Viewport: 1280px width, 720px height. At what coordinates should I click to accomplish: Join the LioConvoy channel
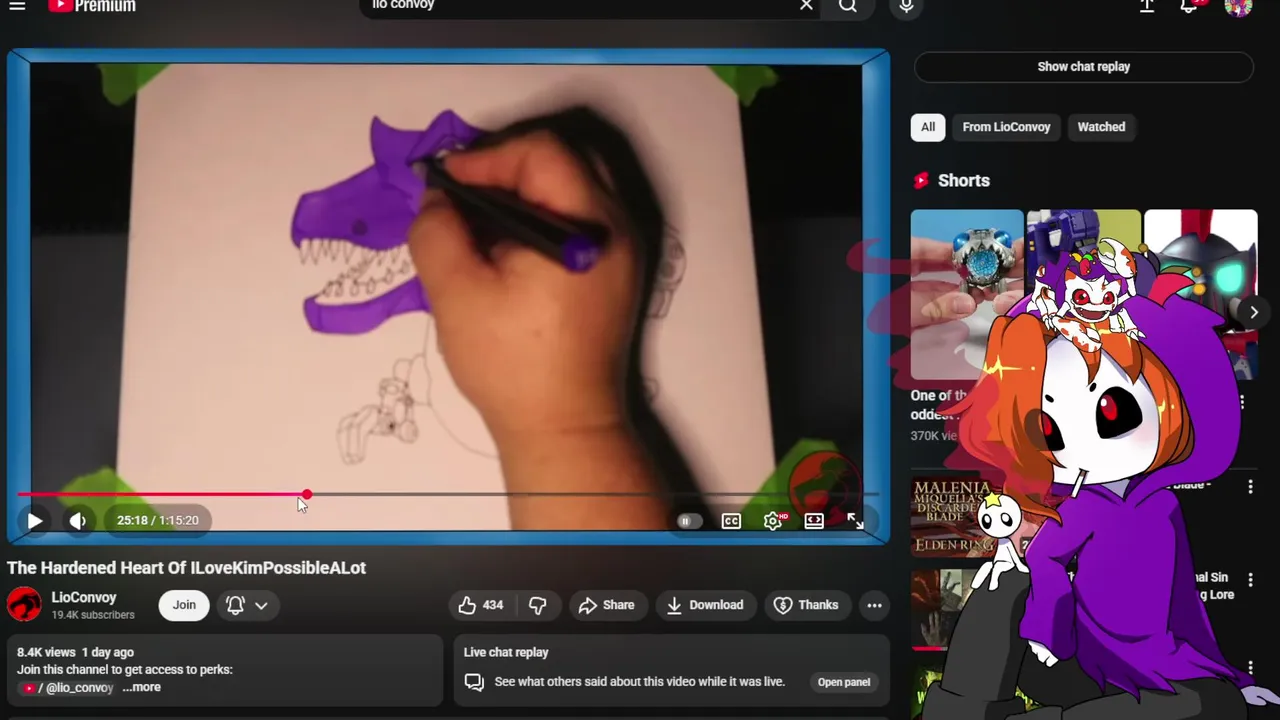184,605
